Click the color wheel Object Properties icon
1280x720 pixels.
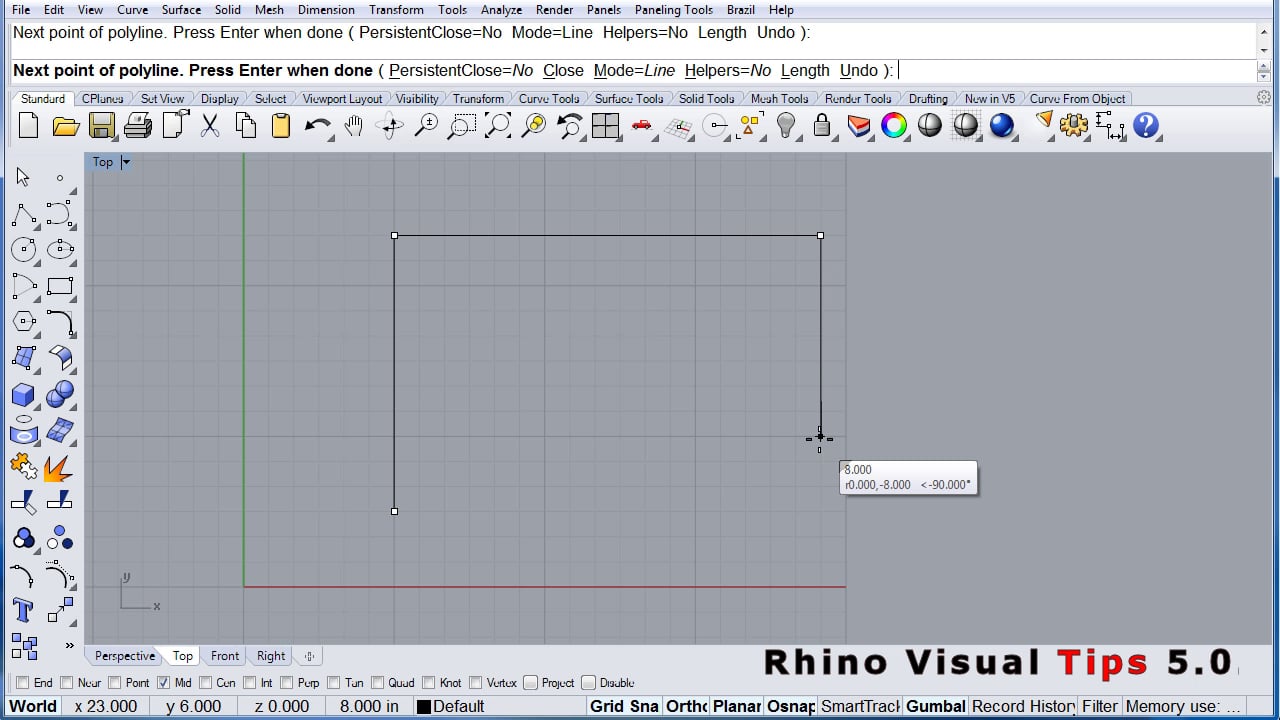[x=894, y=126]
